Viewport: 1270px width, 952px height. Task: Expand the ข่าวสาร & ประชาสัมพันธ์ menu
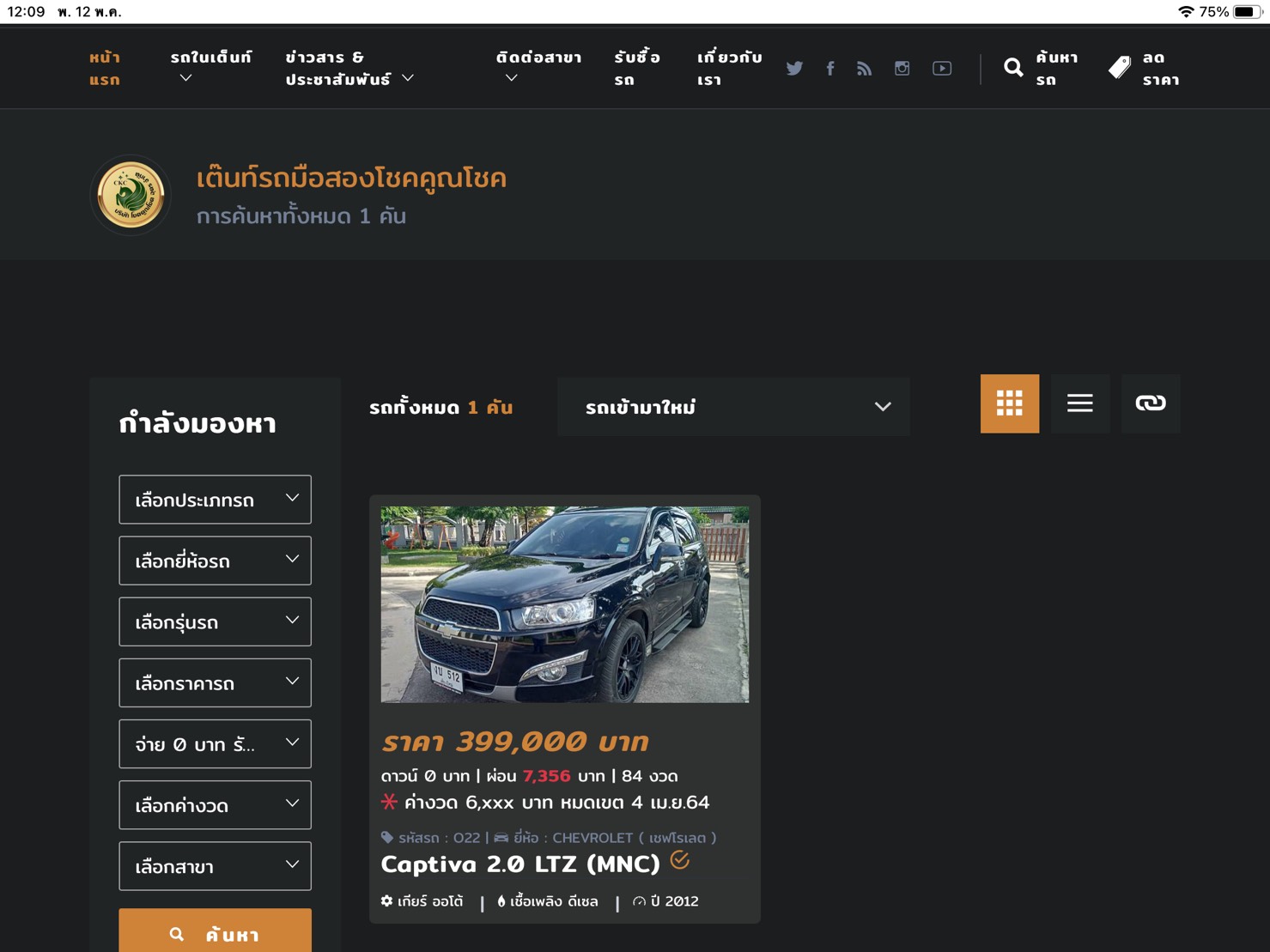tap(349, 68)
